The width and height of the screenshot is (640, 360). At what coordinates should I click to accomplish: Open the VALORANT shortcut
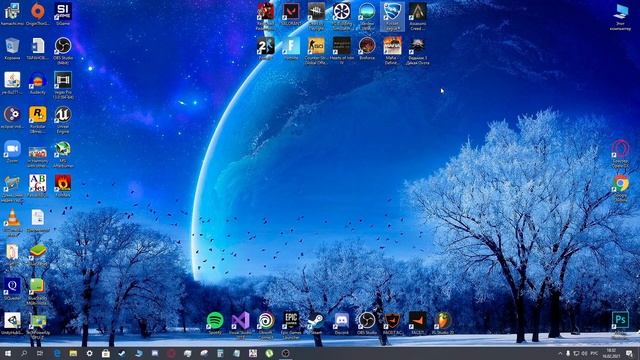tap(291, 14)
